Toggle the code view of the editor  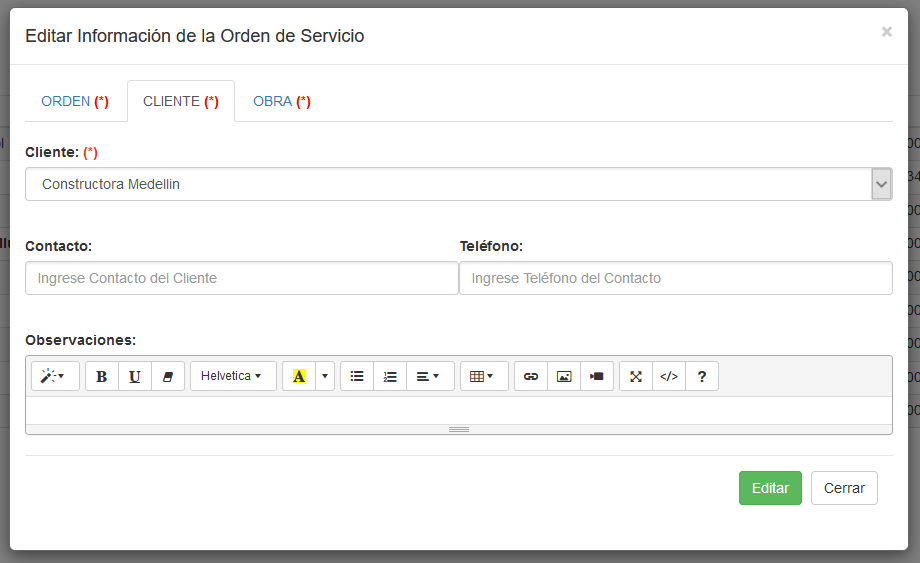(669, 377)
